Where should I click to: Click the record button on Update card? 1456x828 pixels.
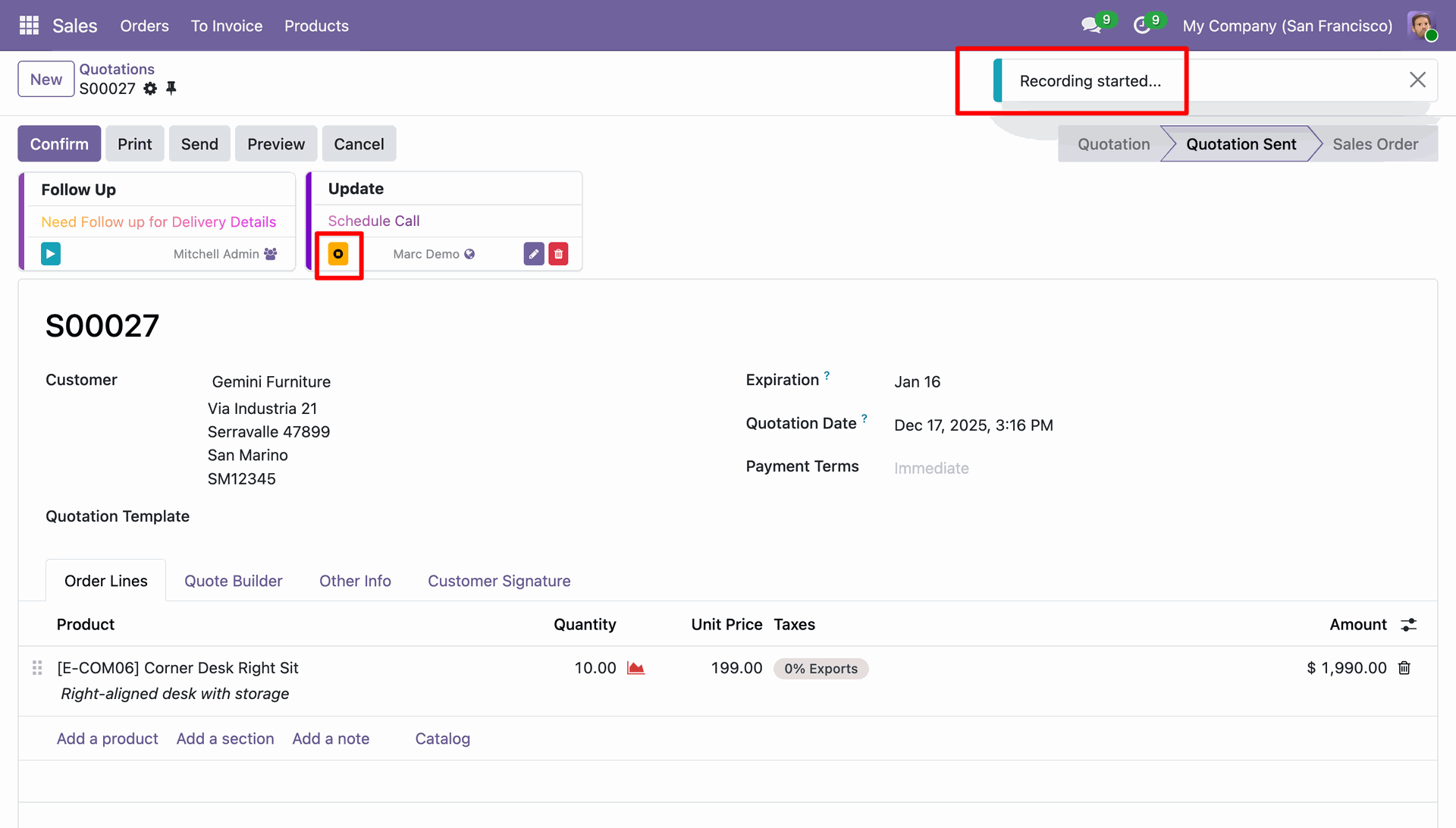pos(338,254)
